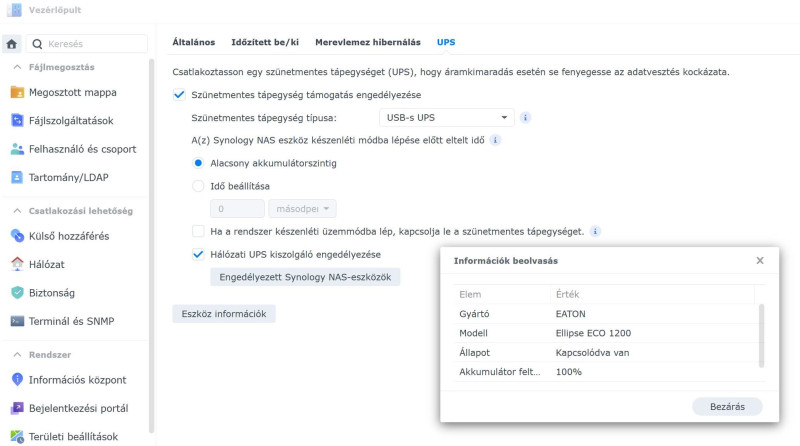Click Engedélyezett Synology NAS-eszközök button
Image resolution: width=800 pixels, height=446 pixels.
point(305,277)
